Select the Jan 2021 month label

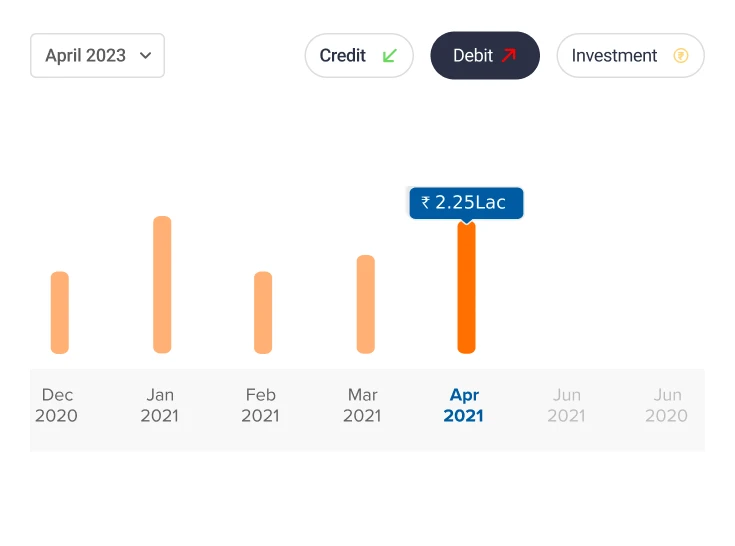click(160, 405)
